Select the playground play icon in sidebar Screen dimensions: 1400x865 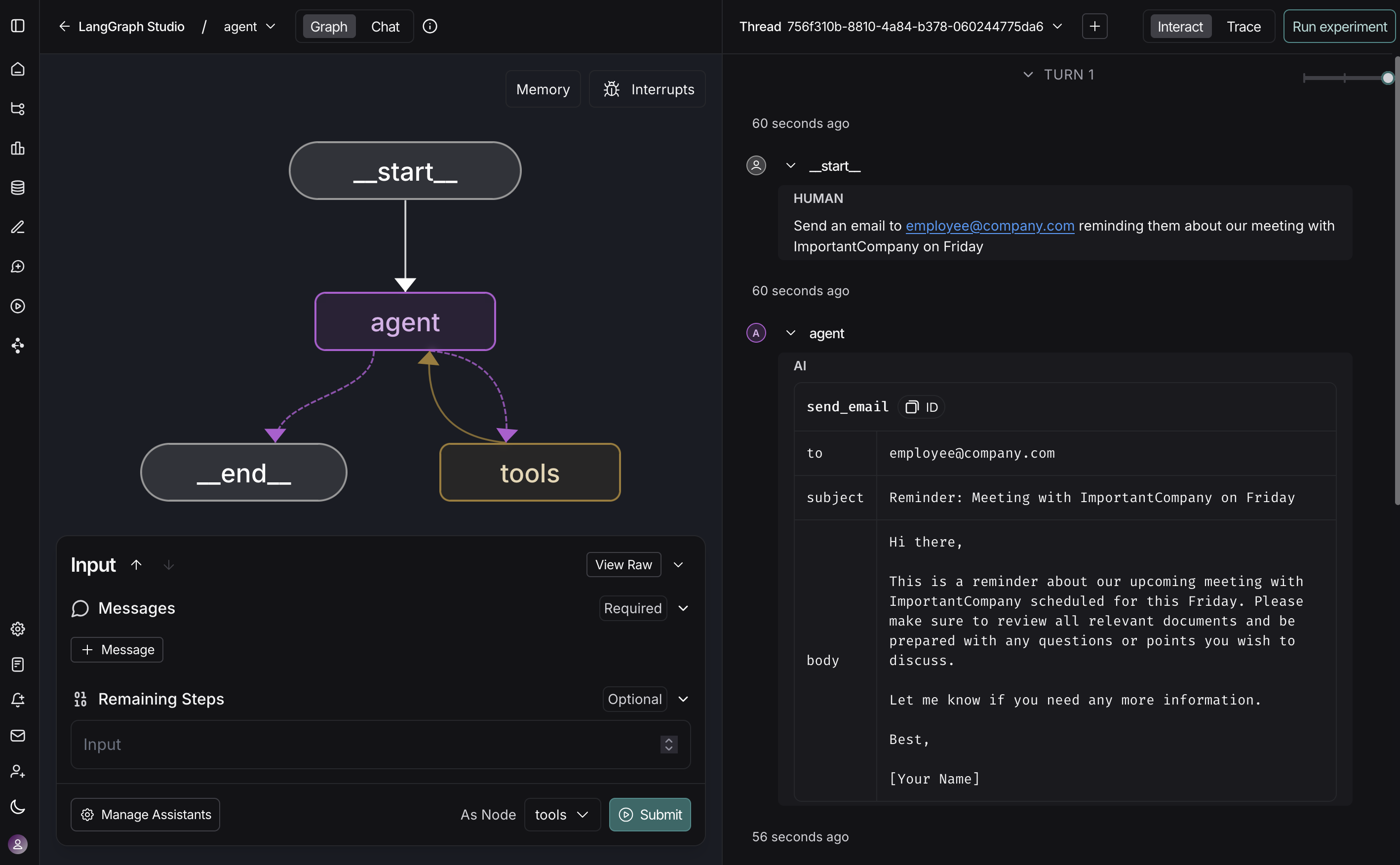coord(17,306)
